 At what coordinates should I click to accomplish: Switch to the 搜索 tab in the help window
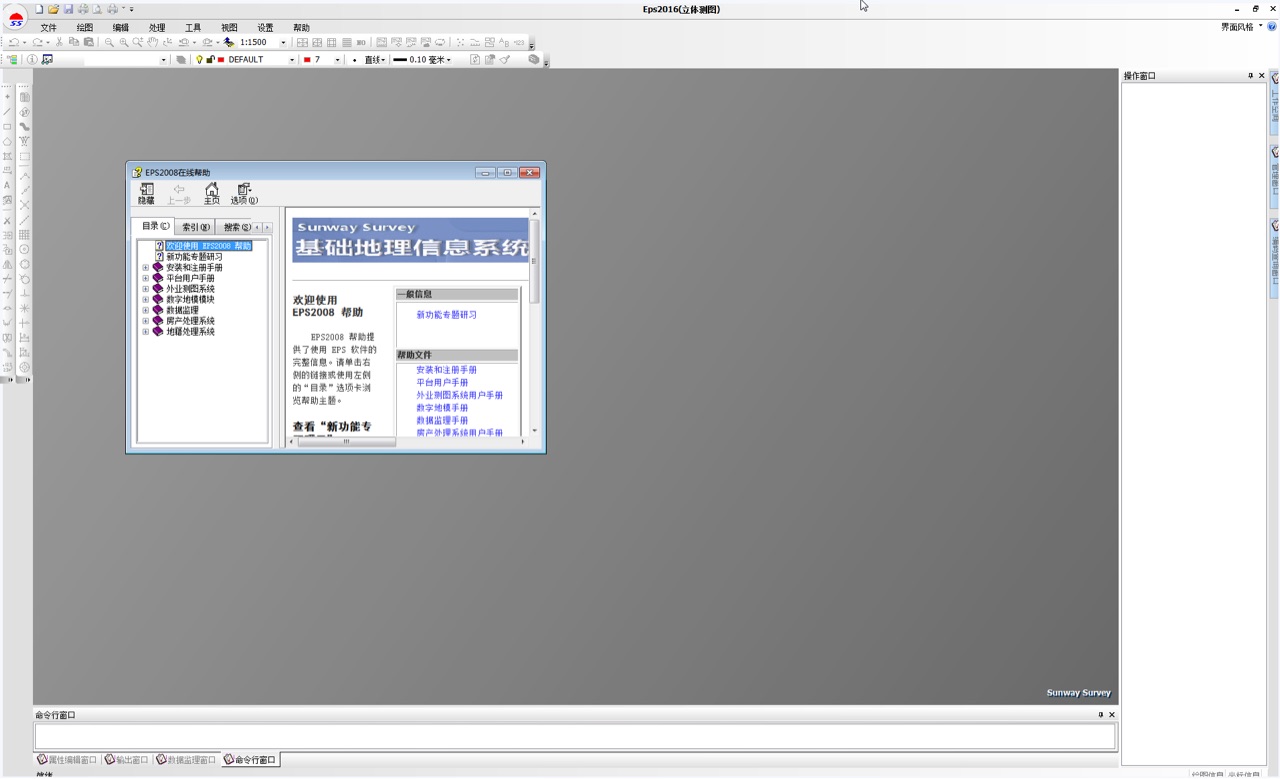(235, 227)
